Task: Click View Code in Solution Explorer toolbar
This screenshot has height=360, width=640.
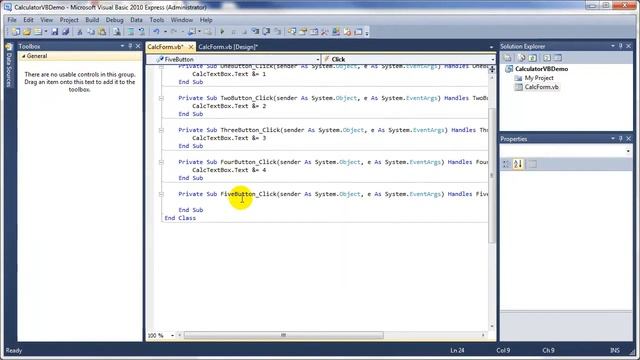Action: (x=547, y=58)
